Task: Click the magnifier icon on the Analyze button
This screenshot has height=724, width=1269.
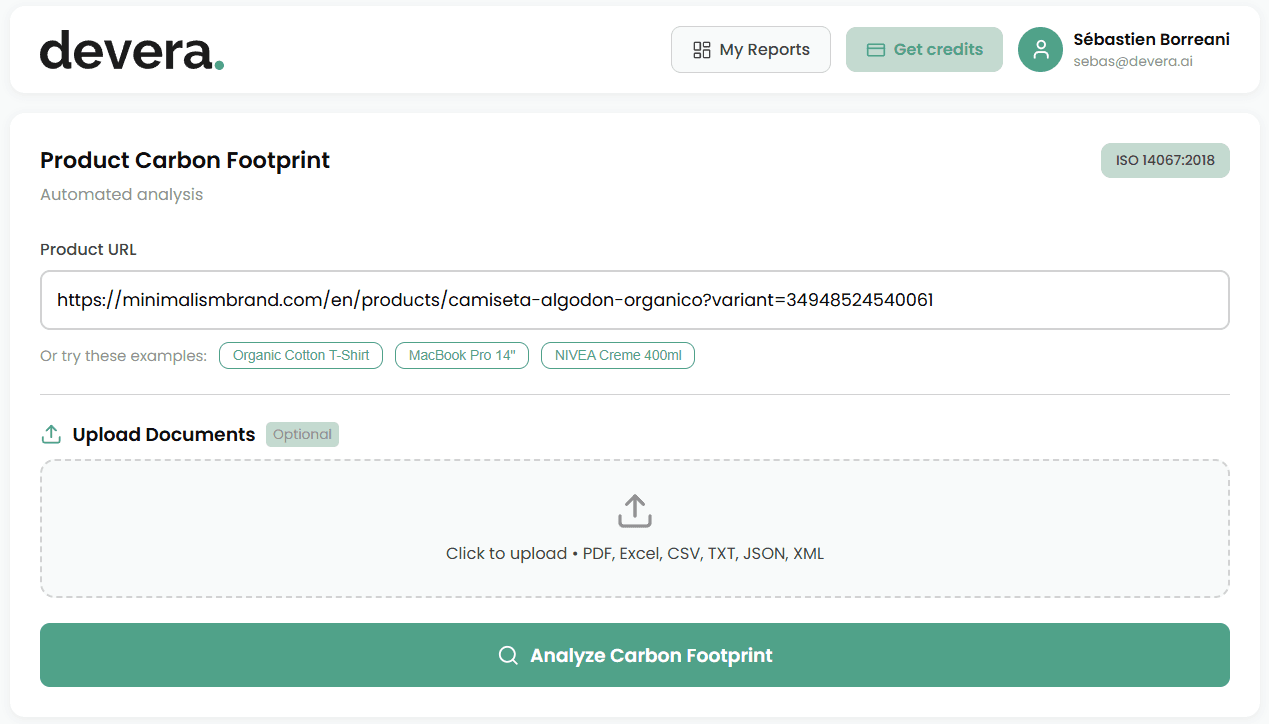Action: point(508,655)
